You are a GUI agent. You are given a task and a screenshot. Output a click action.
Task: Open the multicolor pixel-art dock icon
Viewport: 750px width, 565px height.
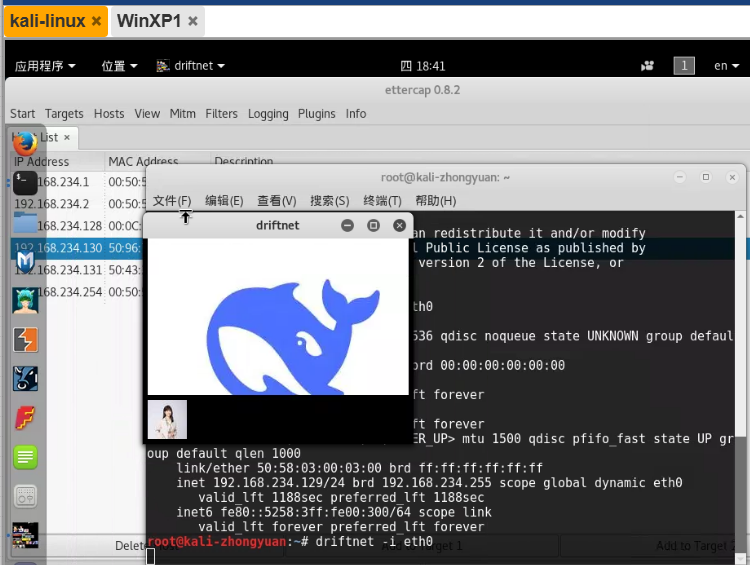click(25, 535)
